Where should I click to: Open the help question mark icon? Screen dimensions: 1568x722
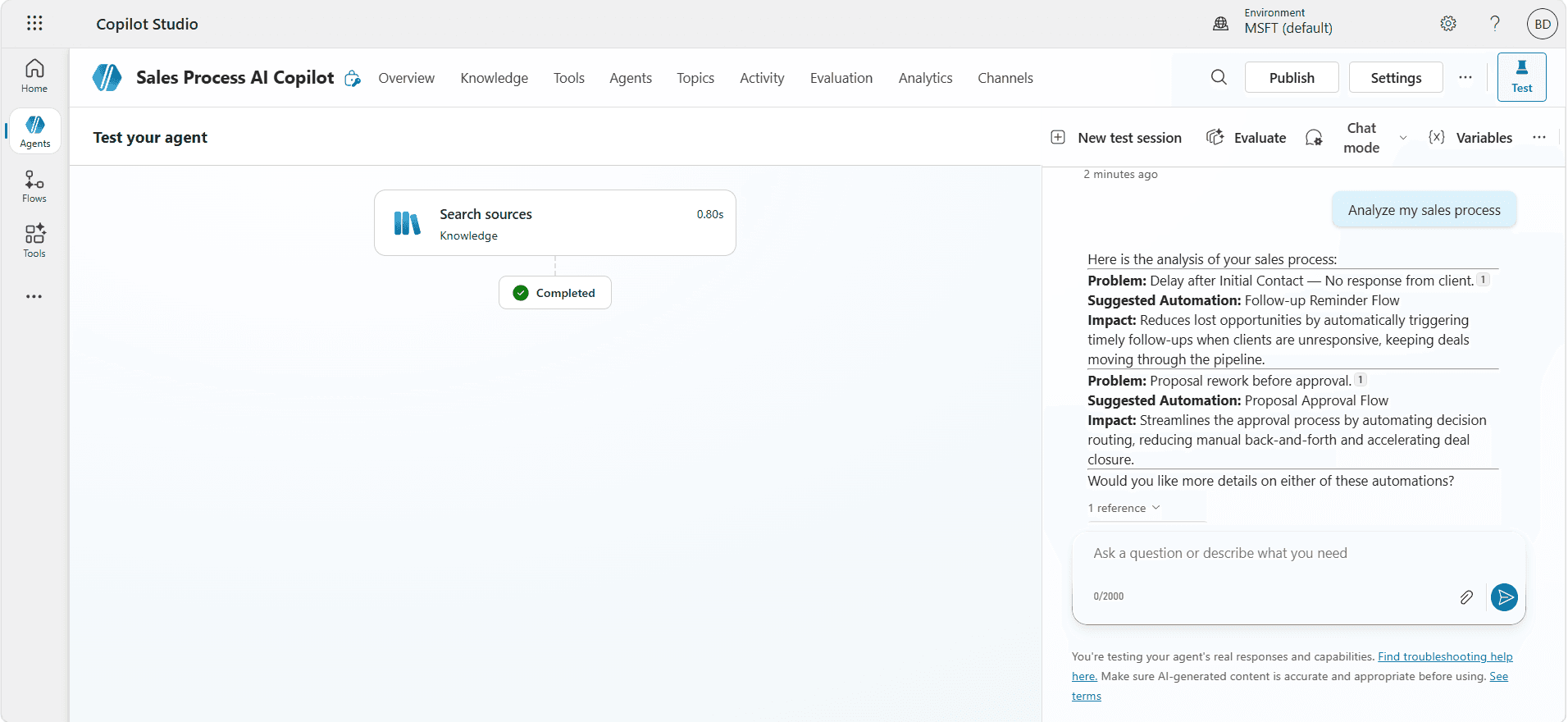point(1495,24)
